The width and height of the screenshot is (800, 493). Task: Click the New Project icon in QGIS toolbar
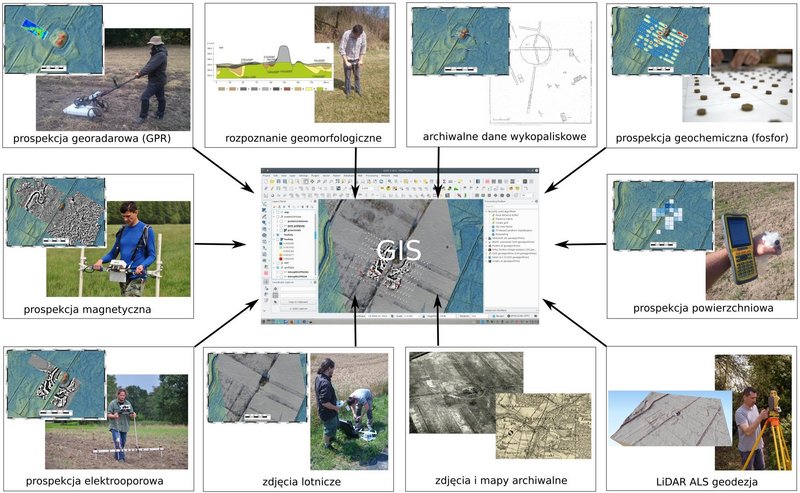266,181
